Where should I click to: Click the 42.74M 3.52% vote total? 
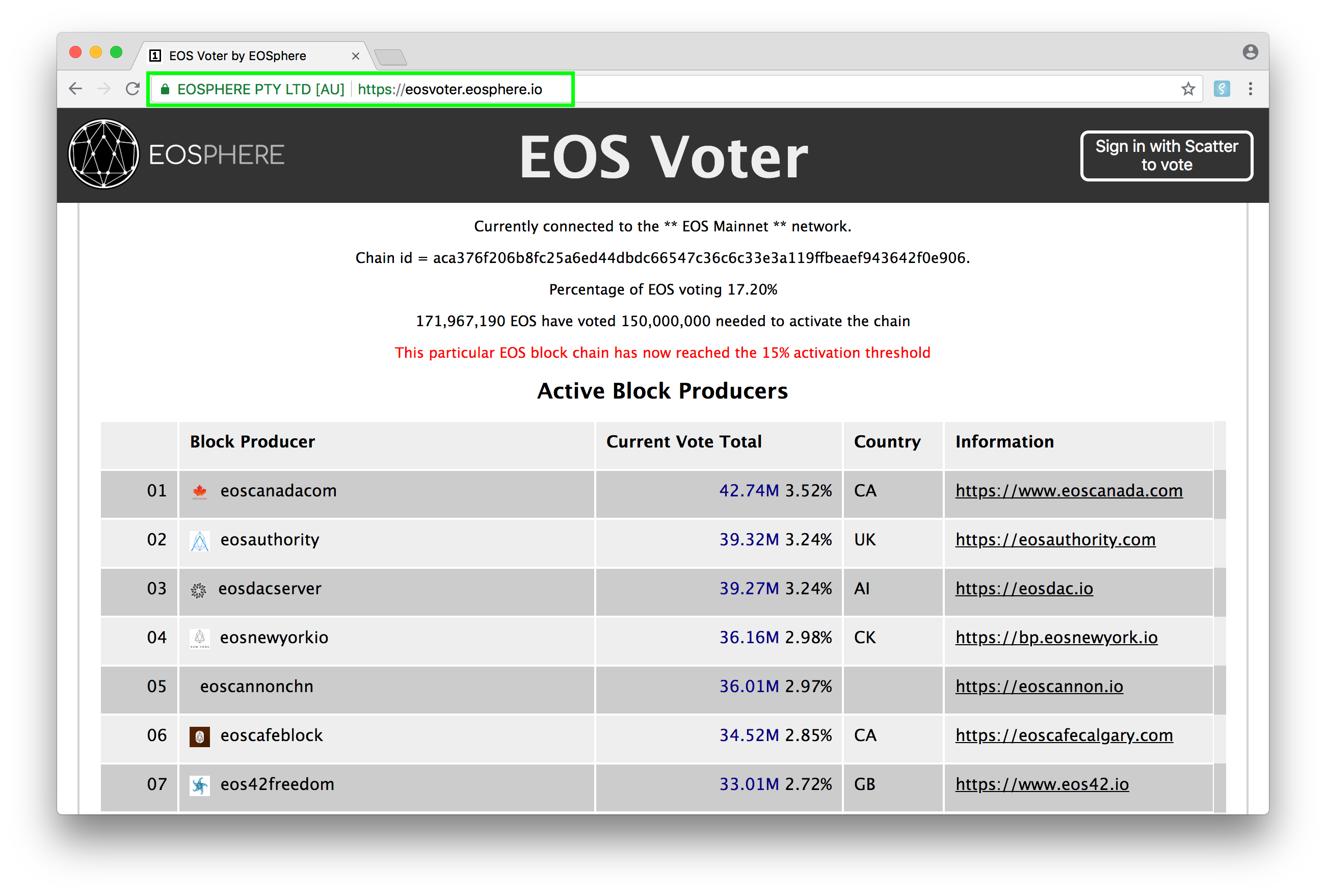pyautogui.click(x=775, y=491)
